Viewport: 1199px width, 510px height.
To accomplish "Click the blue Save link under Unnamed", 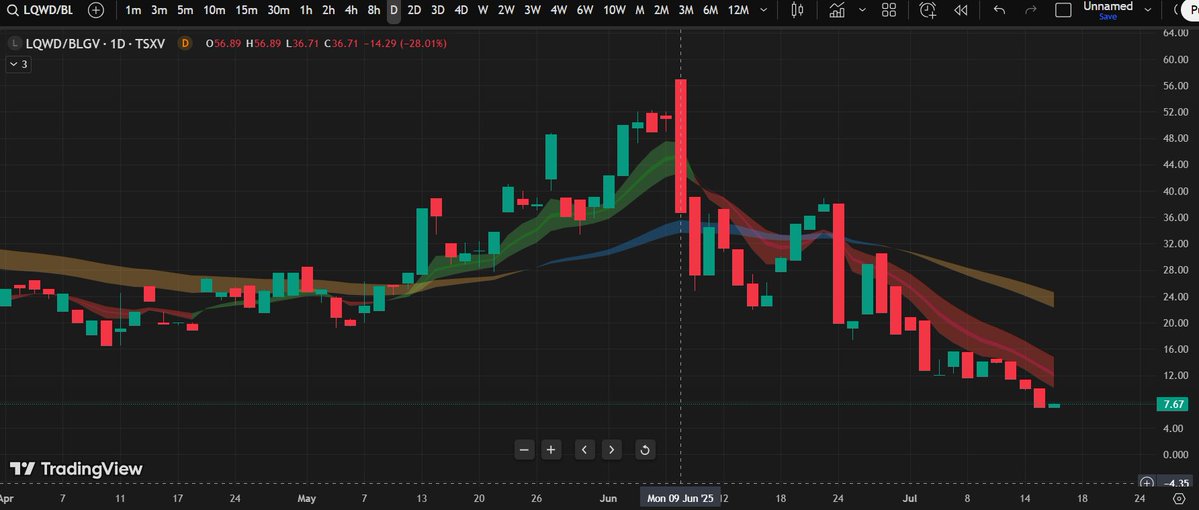I will click(1107, 16).
